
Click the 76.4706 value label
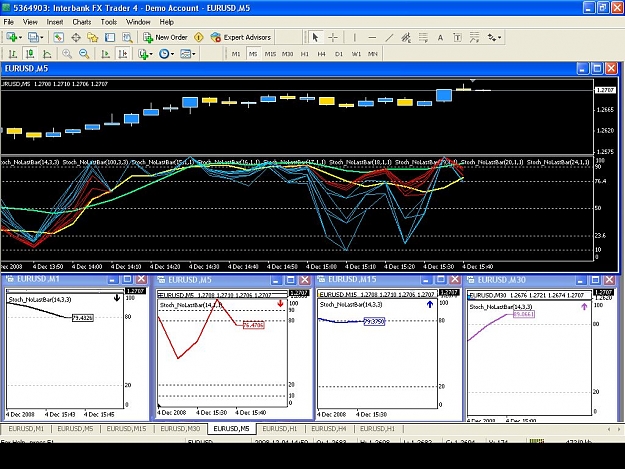click(254, 325)
